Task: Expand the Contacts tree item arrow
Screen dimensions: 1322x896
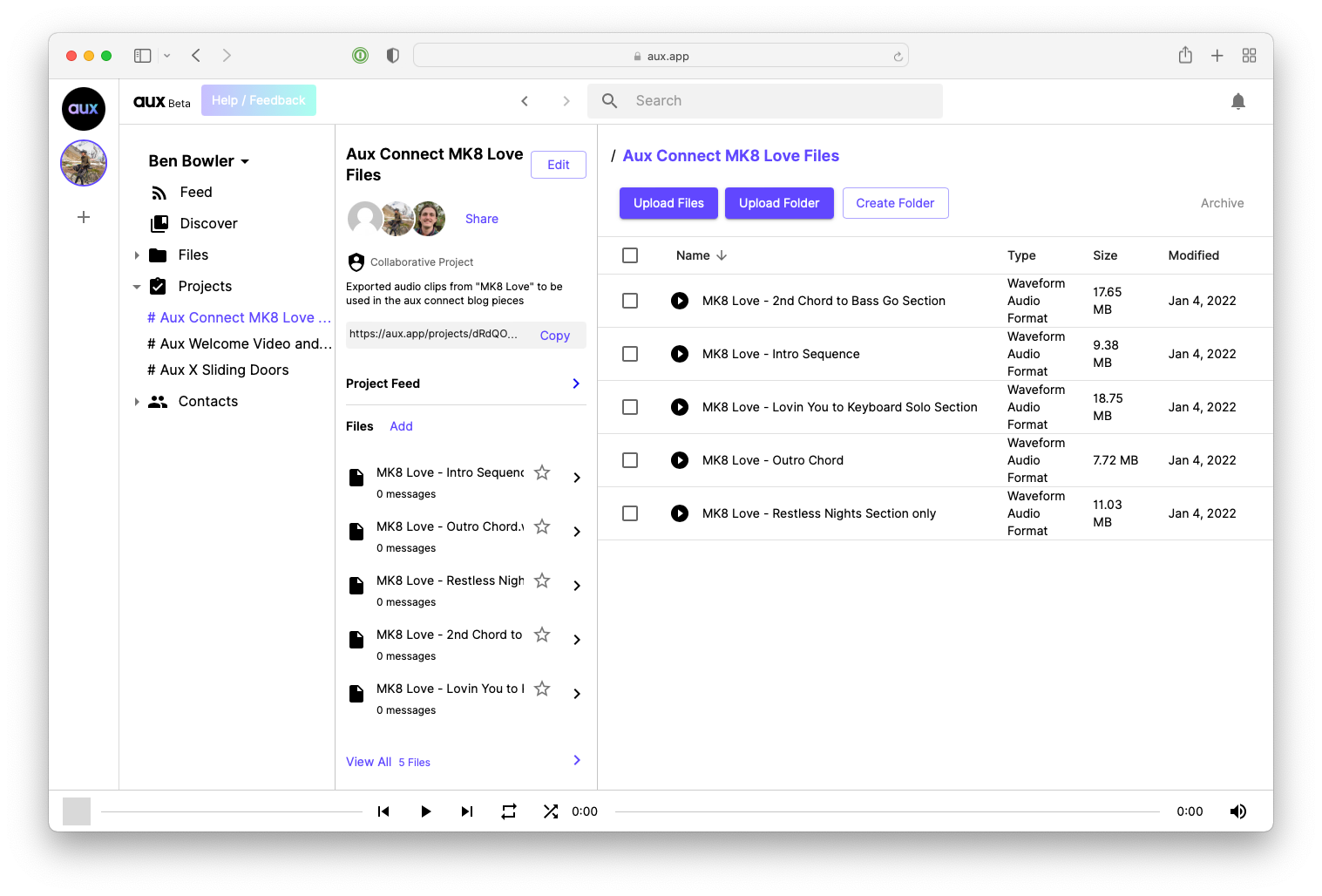Action: tap(137, 402)
